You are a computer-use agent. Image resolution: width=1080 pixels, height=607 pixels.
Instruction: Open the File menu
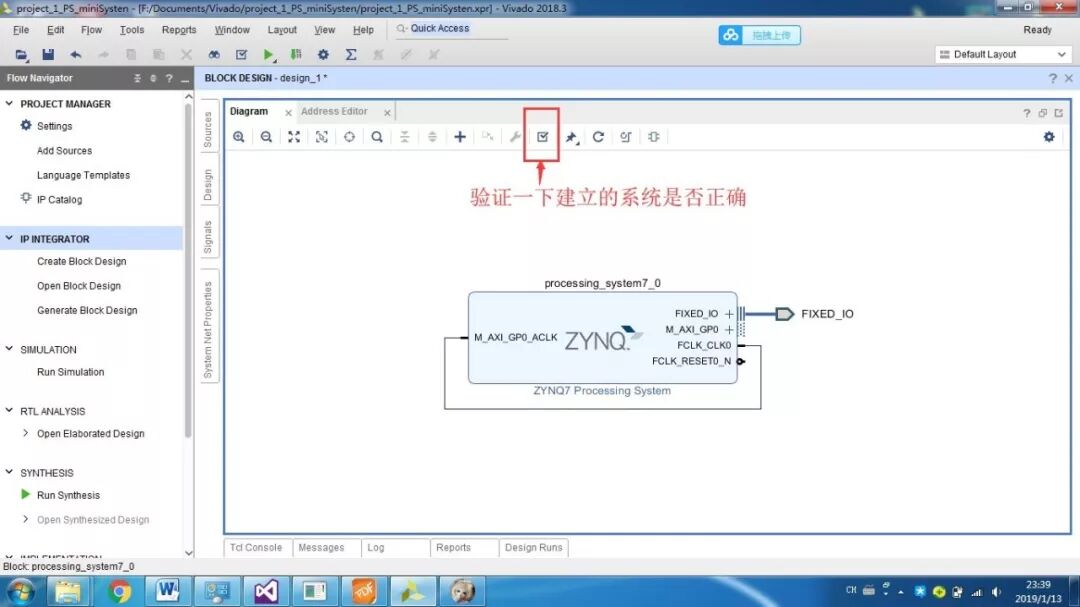coord(21,30)
